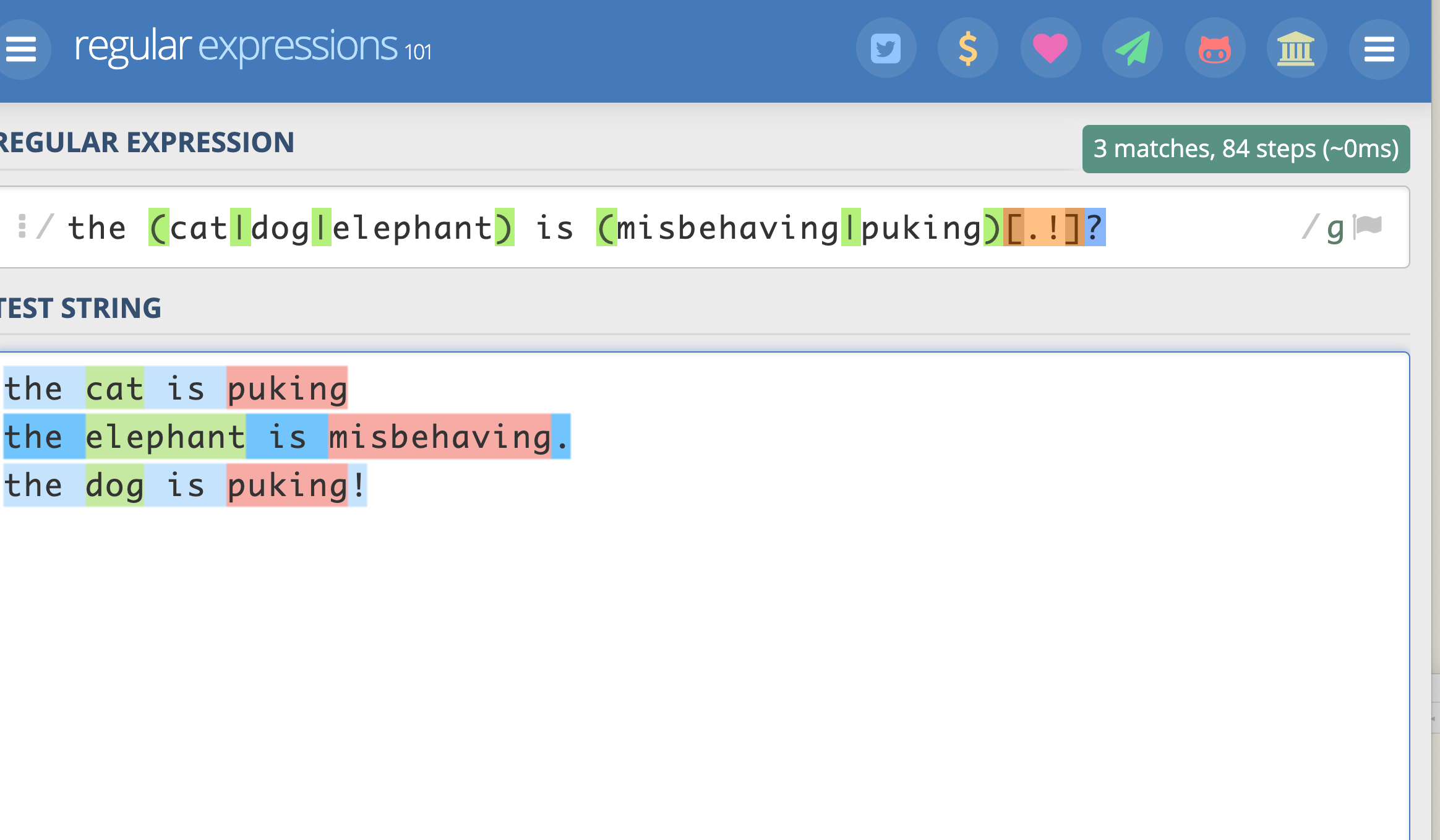The width and height of the screenshot is (1440, 840).
Task: Click the REGULAR EXPRESSION heading
Action: tap(147, 142)
